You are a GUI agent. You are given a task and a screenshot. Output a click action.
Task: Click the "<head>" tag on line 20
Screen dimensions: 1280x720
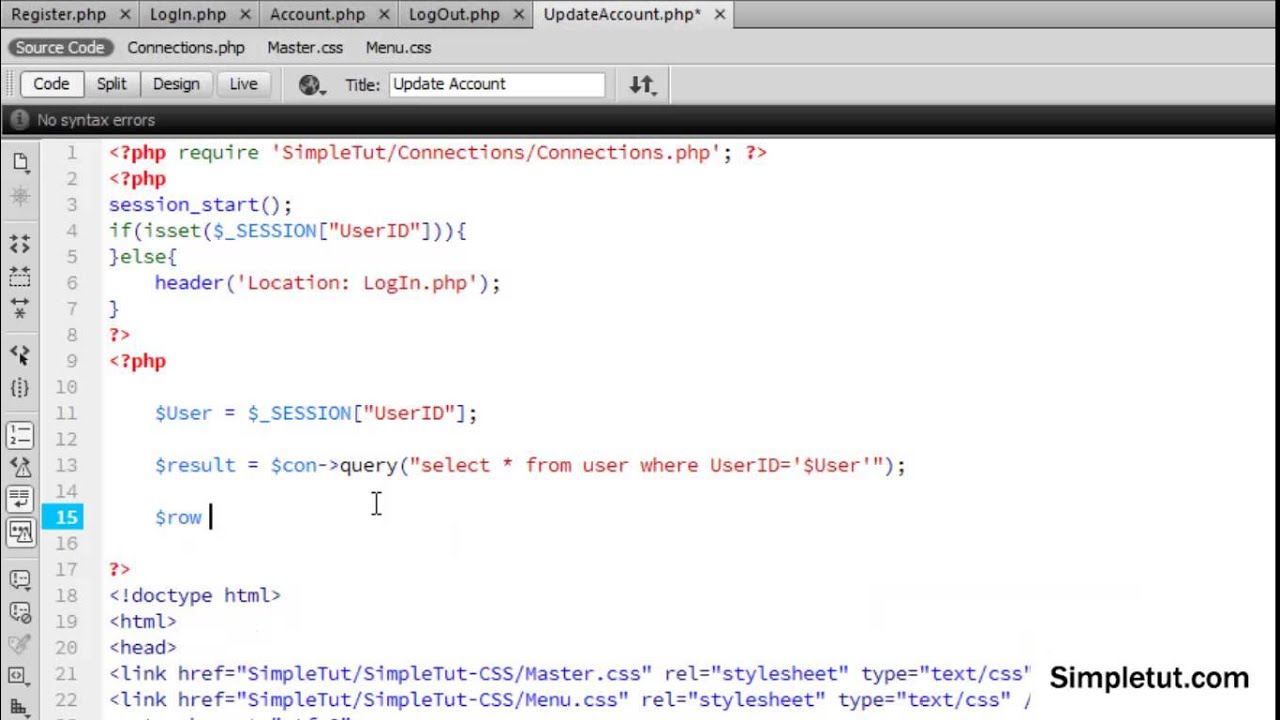coord(143,647)
